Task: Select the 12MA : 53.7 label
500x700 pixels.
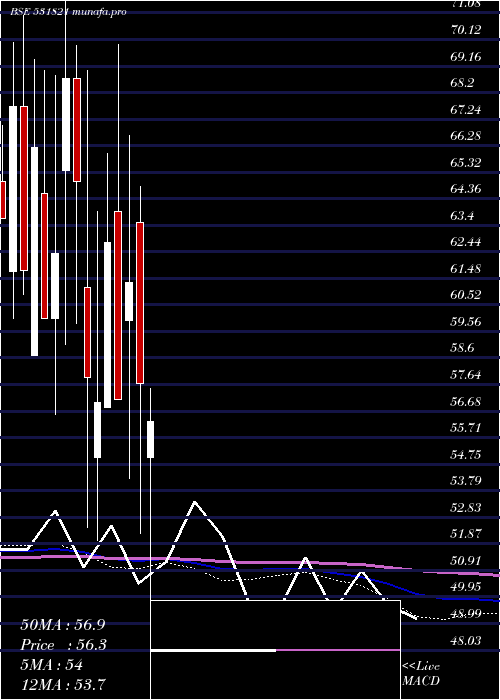Action: (x=63, y=684)
